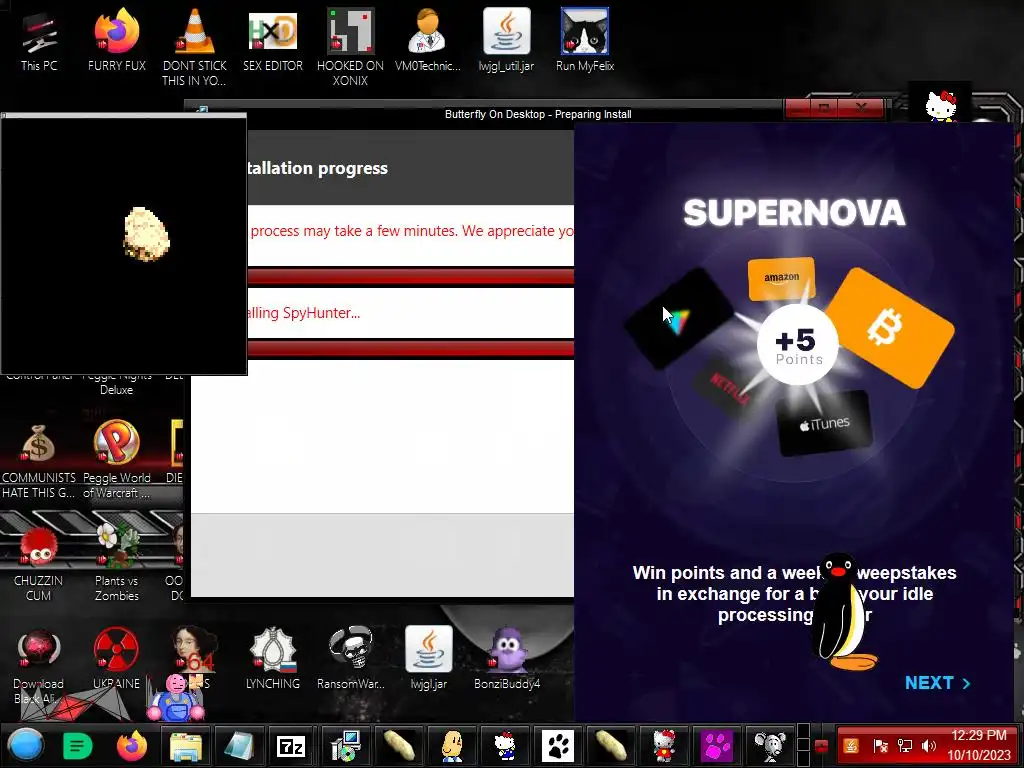The height and width of the screenshot is (768, 1024).
Task: Click the blue Start orb
Action: (26, 745)
